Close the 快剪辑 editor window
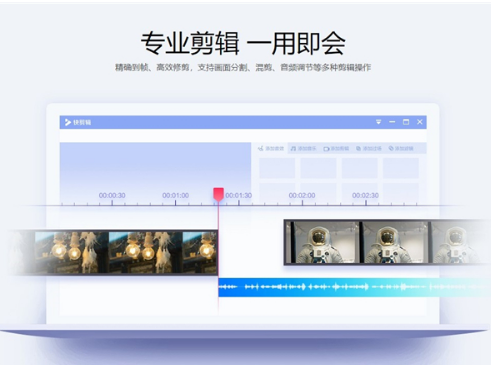 point(420,122)
